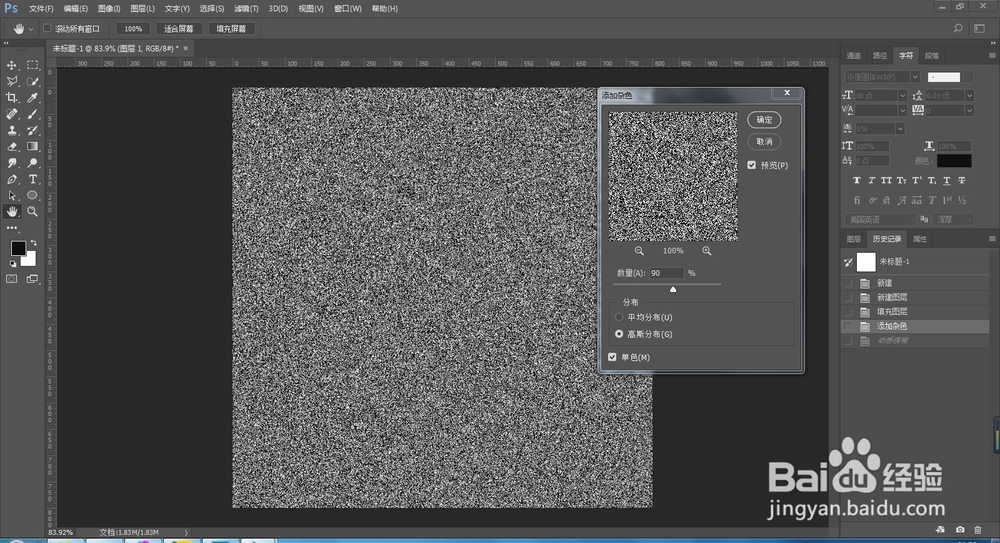The width and height of the screenshot is (1000, 543).
Task: Open the font size dropdown (30 点)
Action: pyautogui.click(x=902, y=95)
